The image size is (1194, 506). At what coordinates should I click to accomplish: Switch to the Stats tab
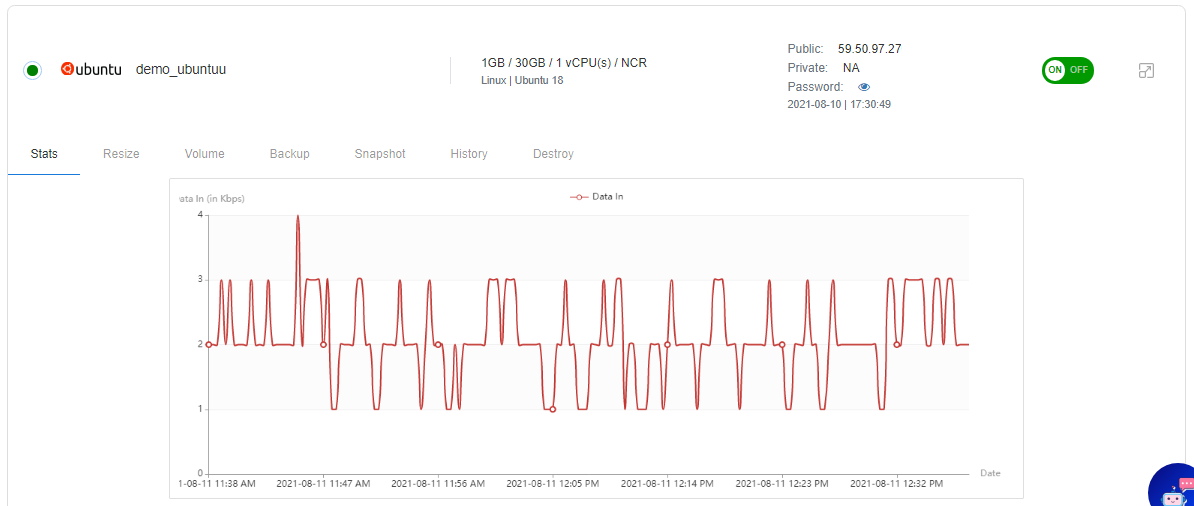click(x=44, y=154)
